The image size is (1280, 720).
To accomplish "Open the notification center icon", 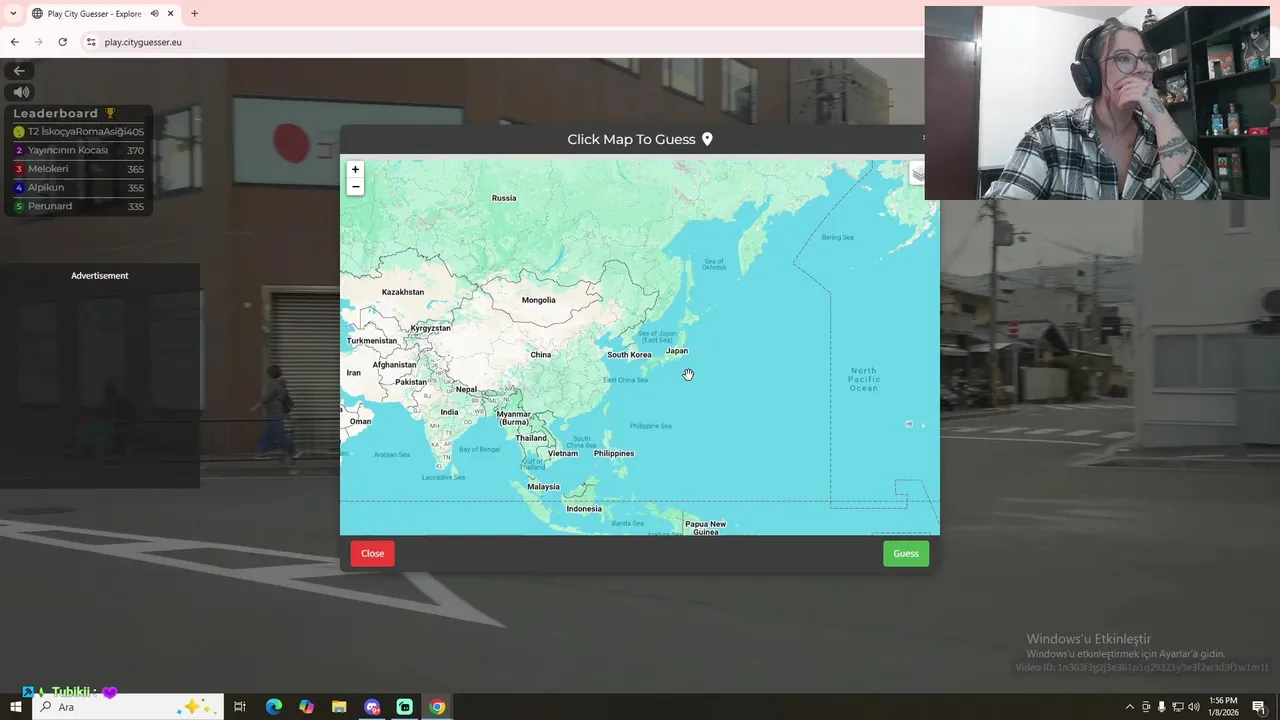I will [1259, 707].
